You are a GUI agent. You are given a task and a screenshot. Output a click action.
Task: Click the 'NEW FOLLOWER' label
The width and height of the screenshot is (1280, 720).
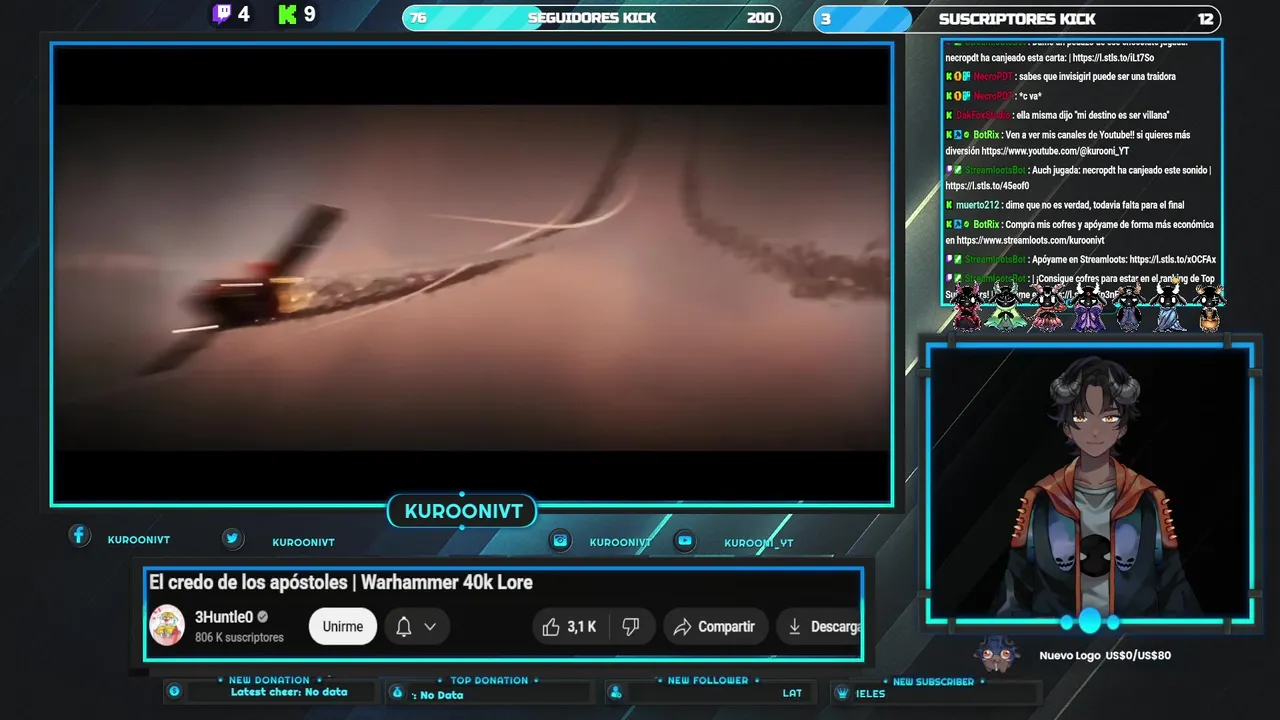pos(708,680)
